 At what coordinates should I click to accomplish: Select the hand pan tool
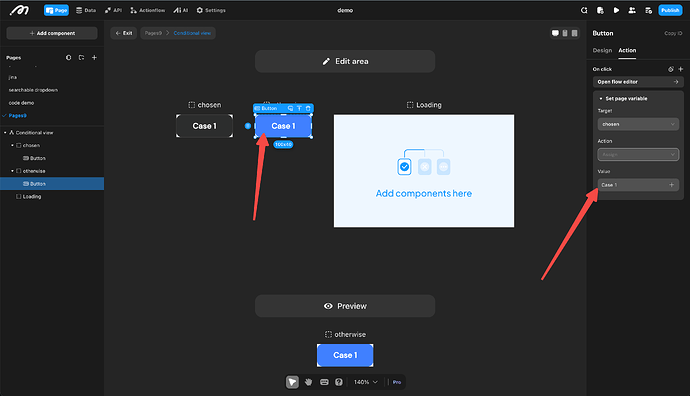click(x=308, y=382)
